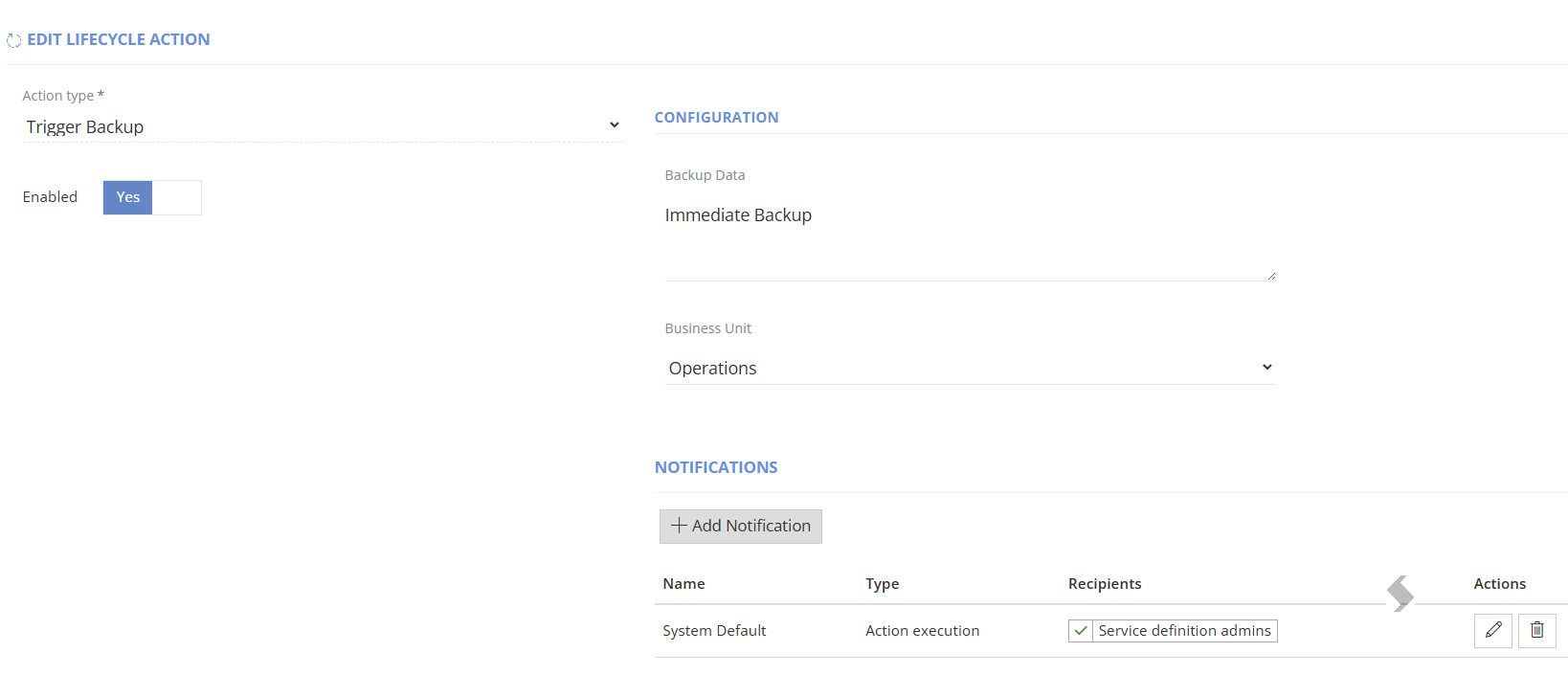Select the System Default name cell
The image size is (1568, 675).
(714, 631)
